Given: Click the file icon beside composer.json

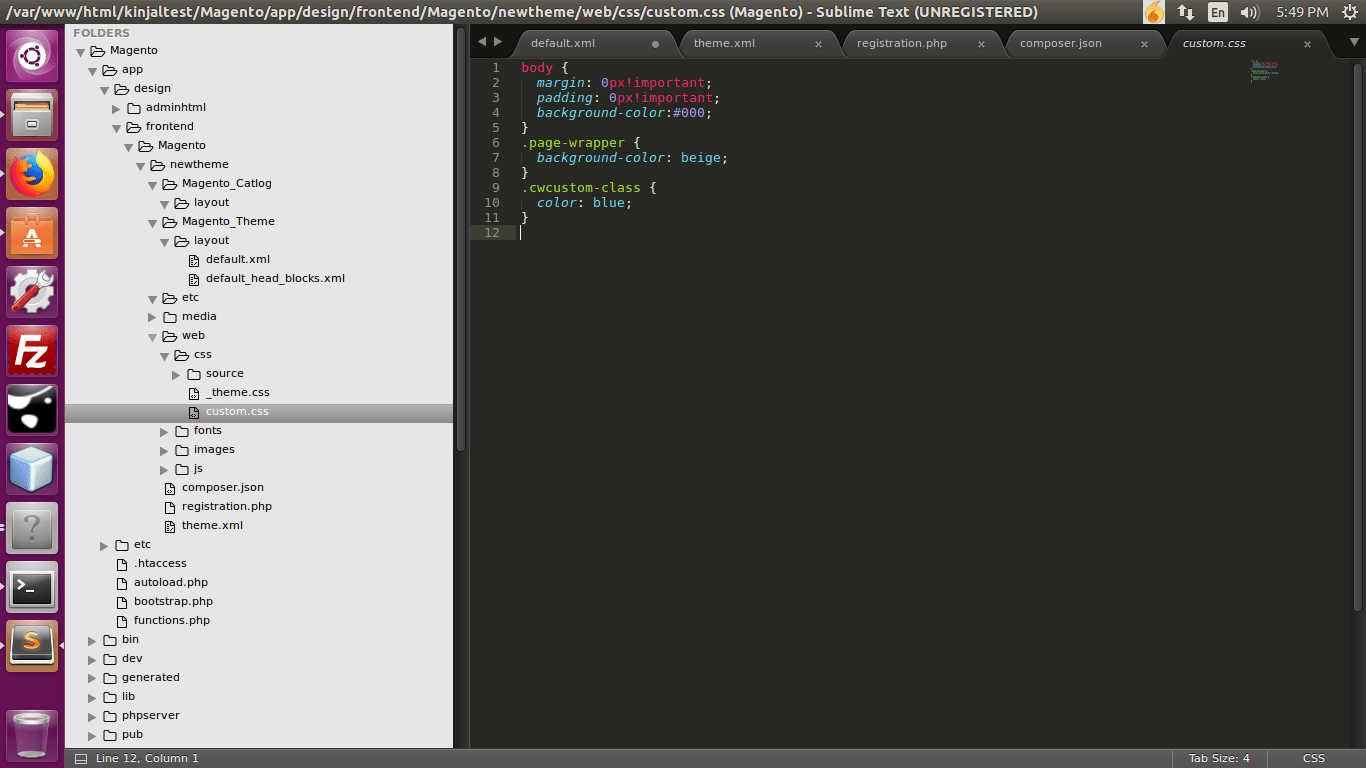Looking at the screenshot, I should [x=170, y=487].
